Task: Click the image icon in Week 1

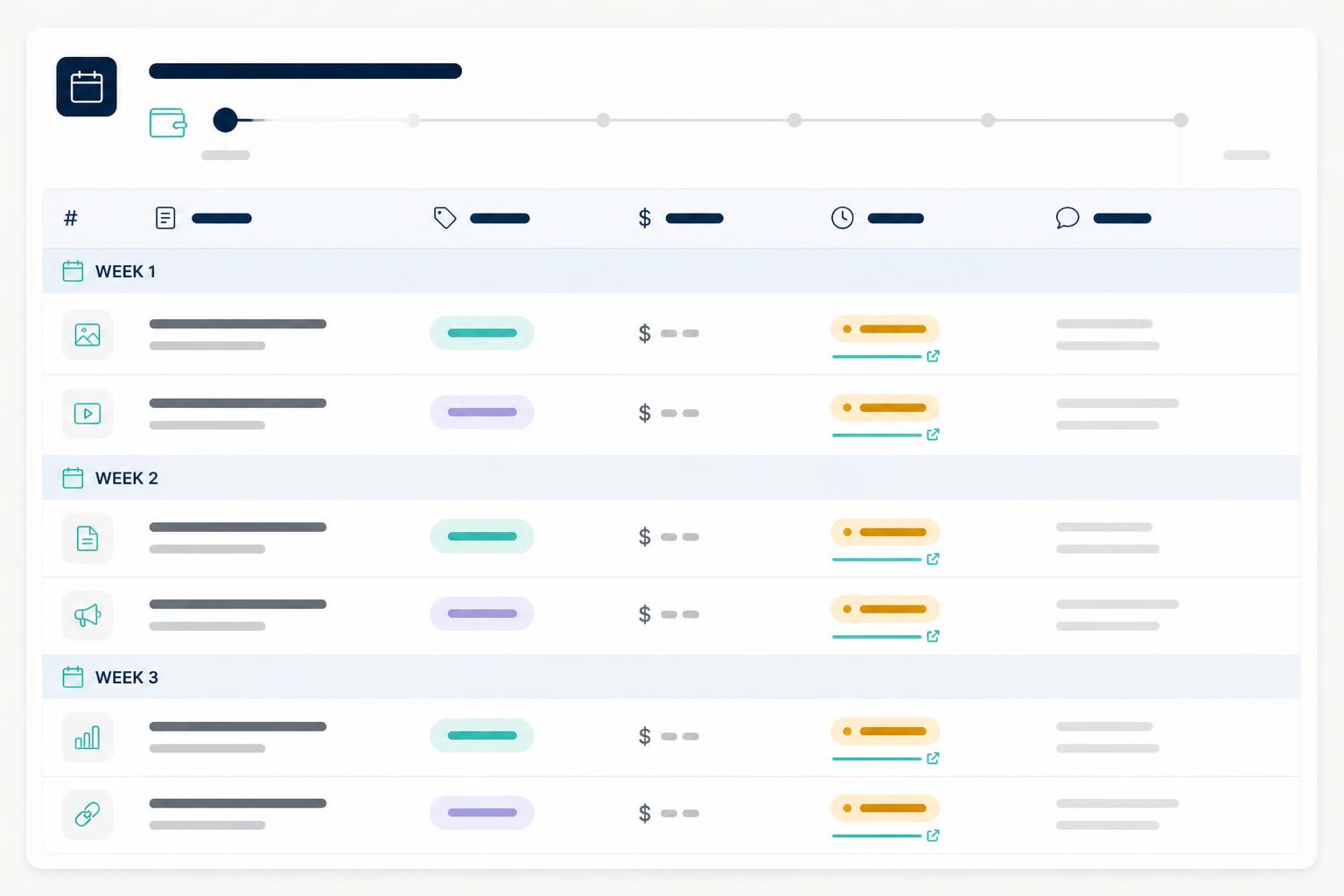Action: [87, 334]
